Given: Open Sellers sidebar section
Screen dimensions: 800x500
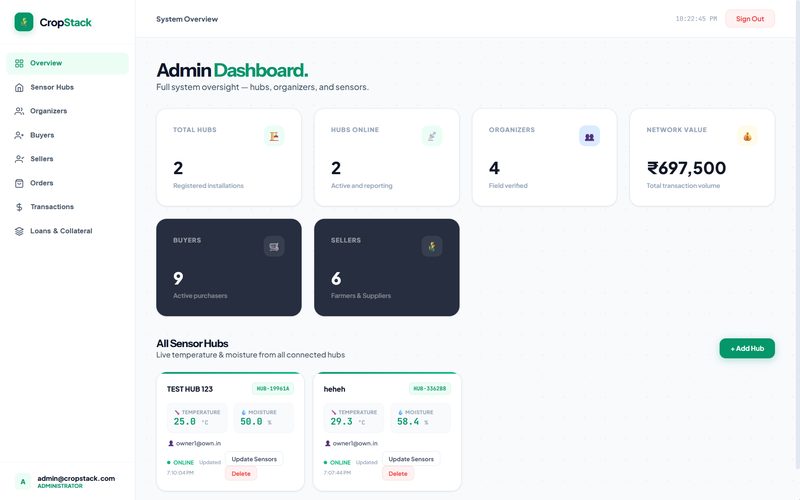Looking at the screenshot, I should pyautogui.click(x=67, y=159).
